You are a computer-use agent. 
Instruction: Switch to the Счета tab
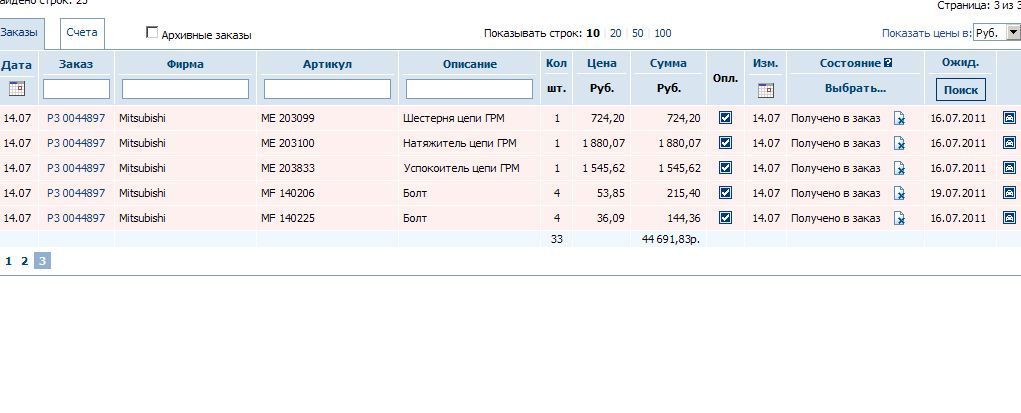pyautogui.click(x=81, y=32)
